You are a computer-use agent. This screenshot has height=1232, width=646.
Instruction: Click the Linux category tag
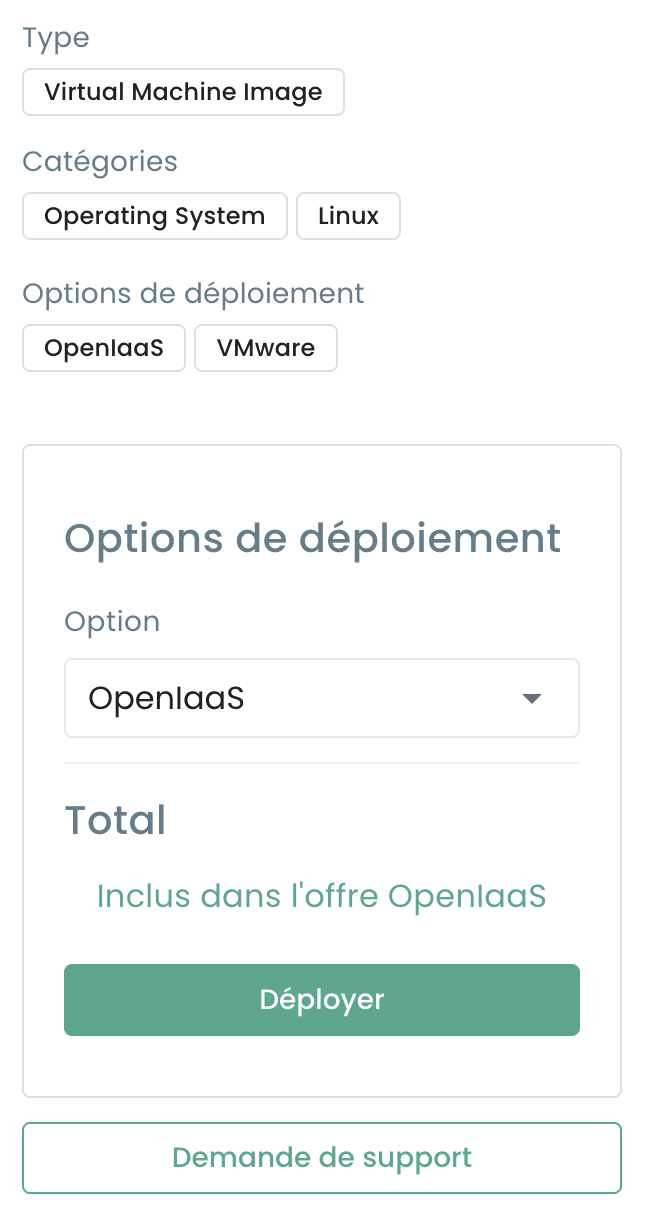tap(348, 216)
